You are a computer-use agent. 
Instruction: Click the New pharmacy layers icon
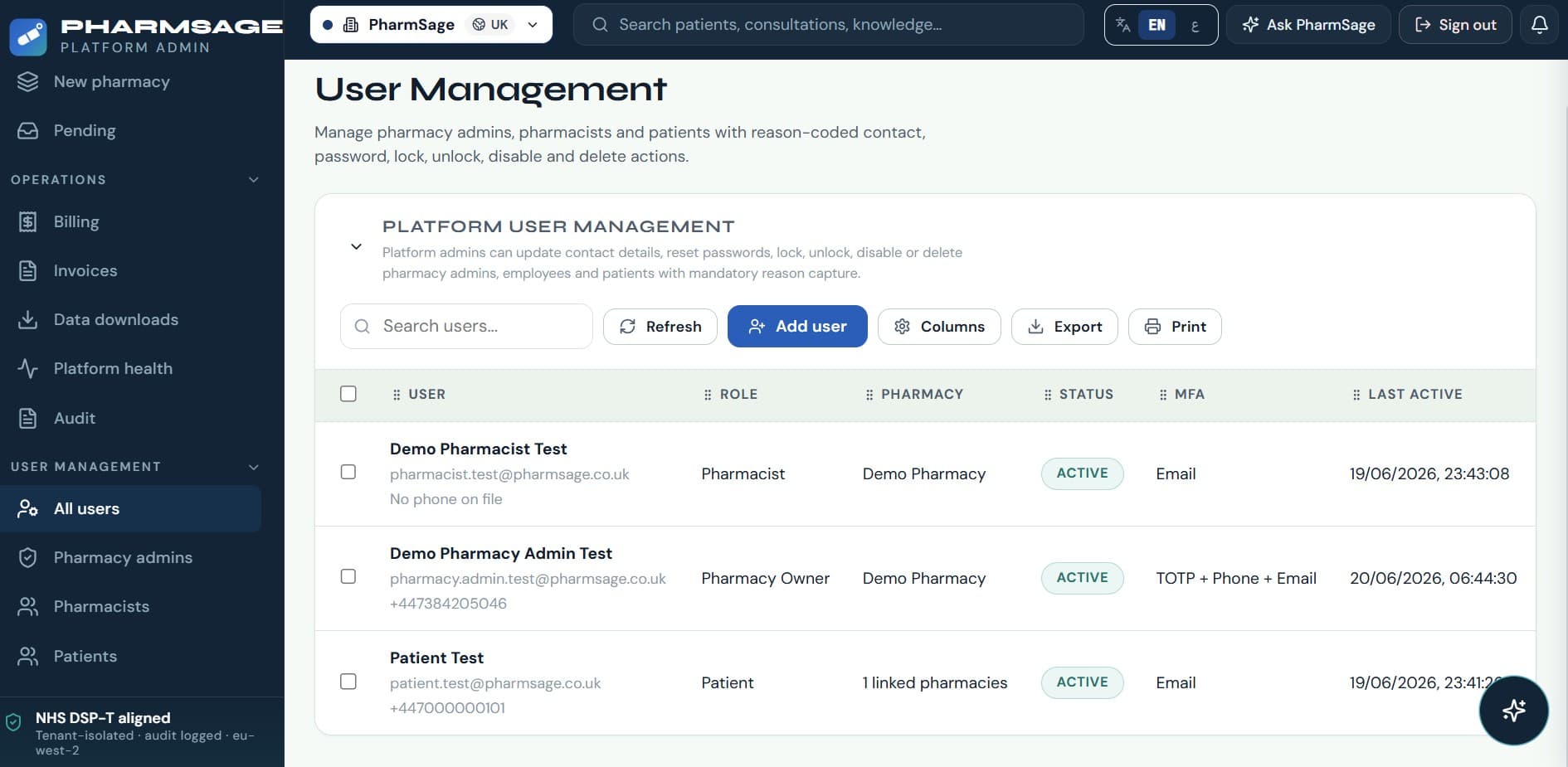[28, 81]
